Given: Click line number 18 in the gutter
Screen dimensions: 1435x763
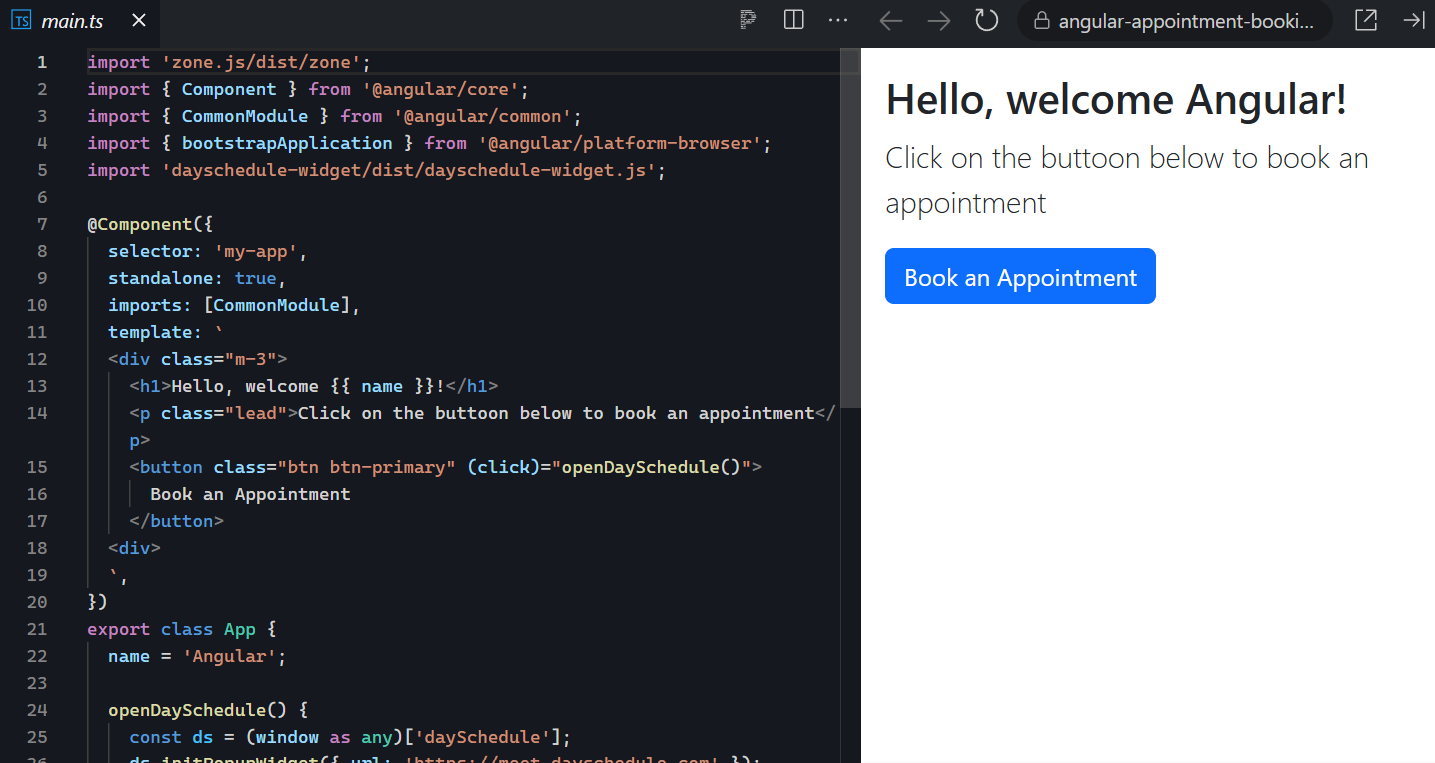Looking at the screenshot, I should [37, 548].
